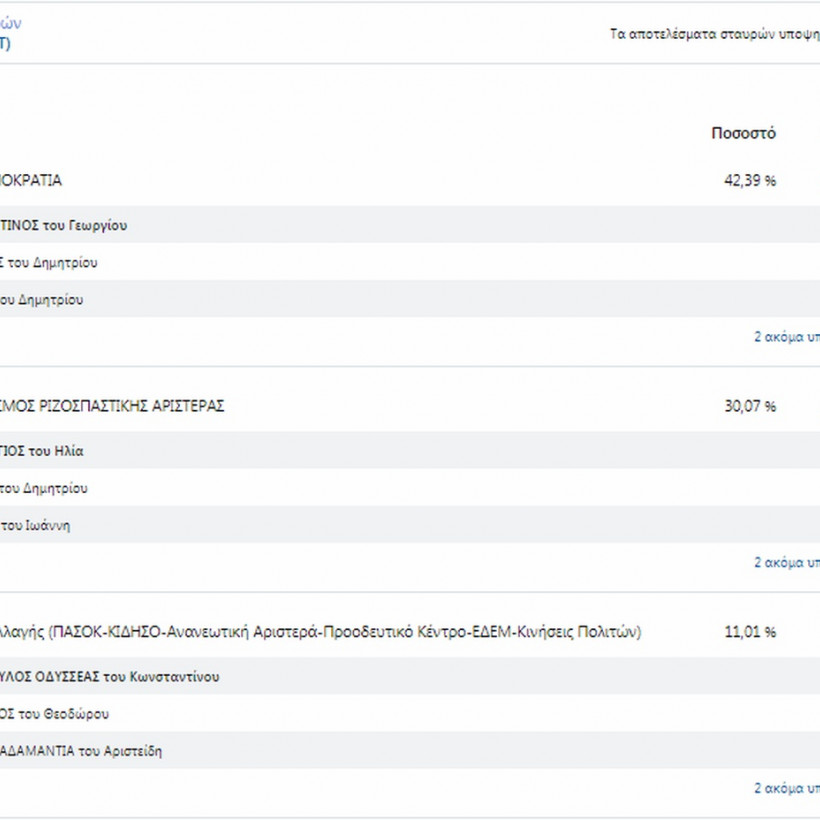
Task: Expand '2 ακόμα' candidates under 11,01 % party
Action: (x=786, y=788)
